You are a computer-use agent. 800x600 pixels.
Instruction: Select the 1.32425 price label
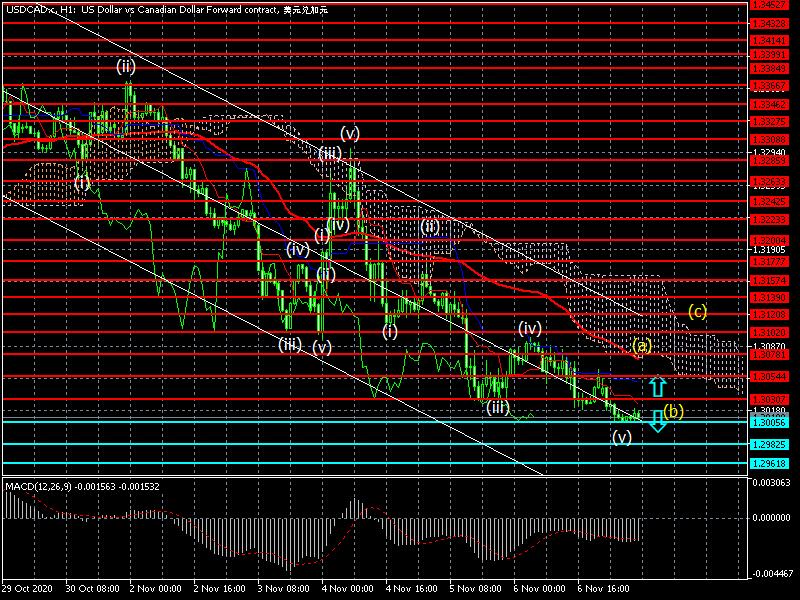769,202
